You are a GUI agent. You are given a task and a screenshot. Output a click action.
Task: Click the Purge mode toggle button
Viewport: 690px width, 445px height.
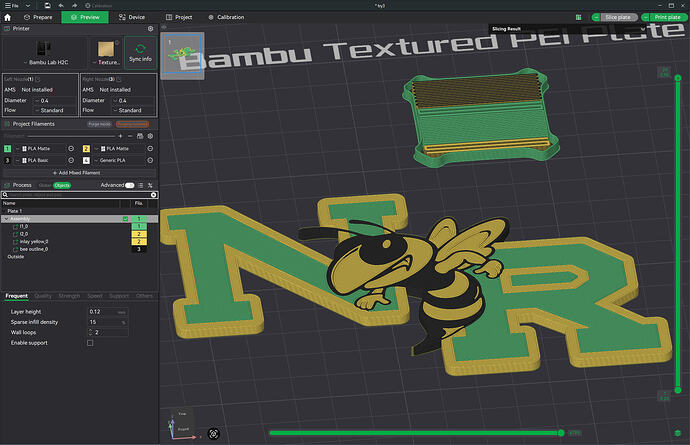pos(99,124)
